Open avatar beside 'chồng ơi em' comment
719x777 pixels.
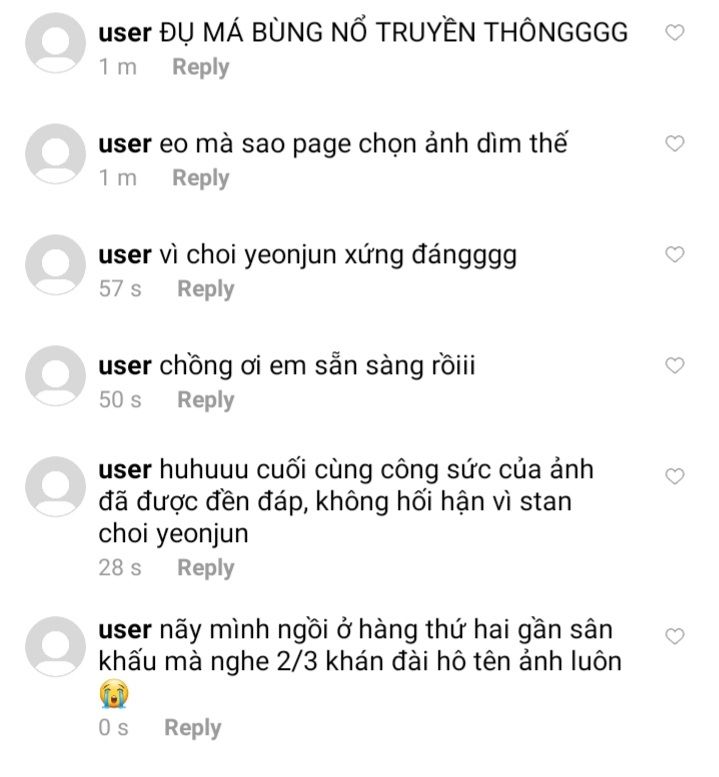point(55,376)
